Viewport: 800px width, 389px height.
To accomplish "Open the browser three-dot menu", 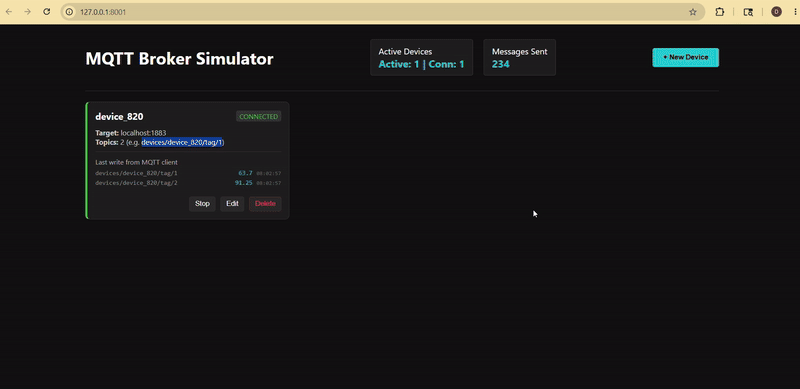I will click(795, 12).
